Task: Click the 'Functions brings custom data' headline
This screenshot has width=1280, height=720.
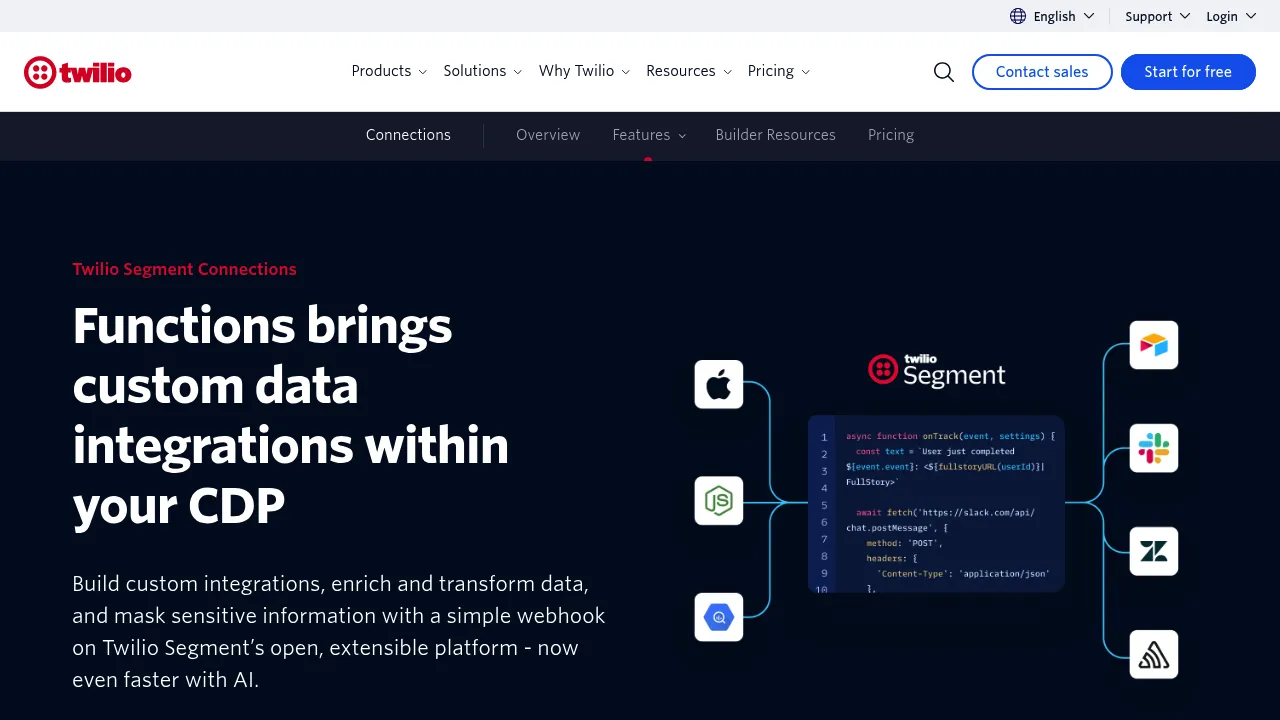Action: pos(291,415)
